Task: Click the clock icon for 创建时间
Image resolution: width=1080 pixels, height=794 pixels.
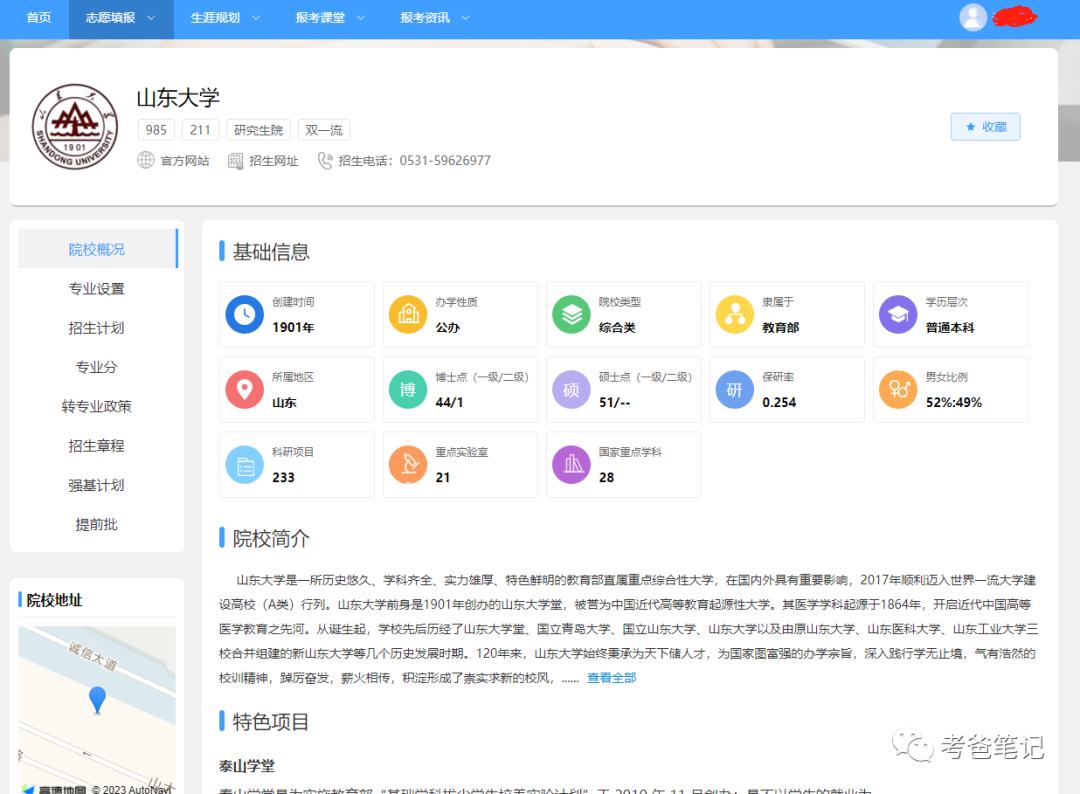Action: 245,314
